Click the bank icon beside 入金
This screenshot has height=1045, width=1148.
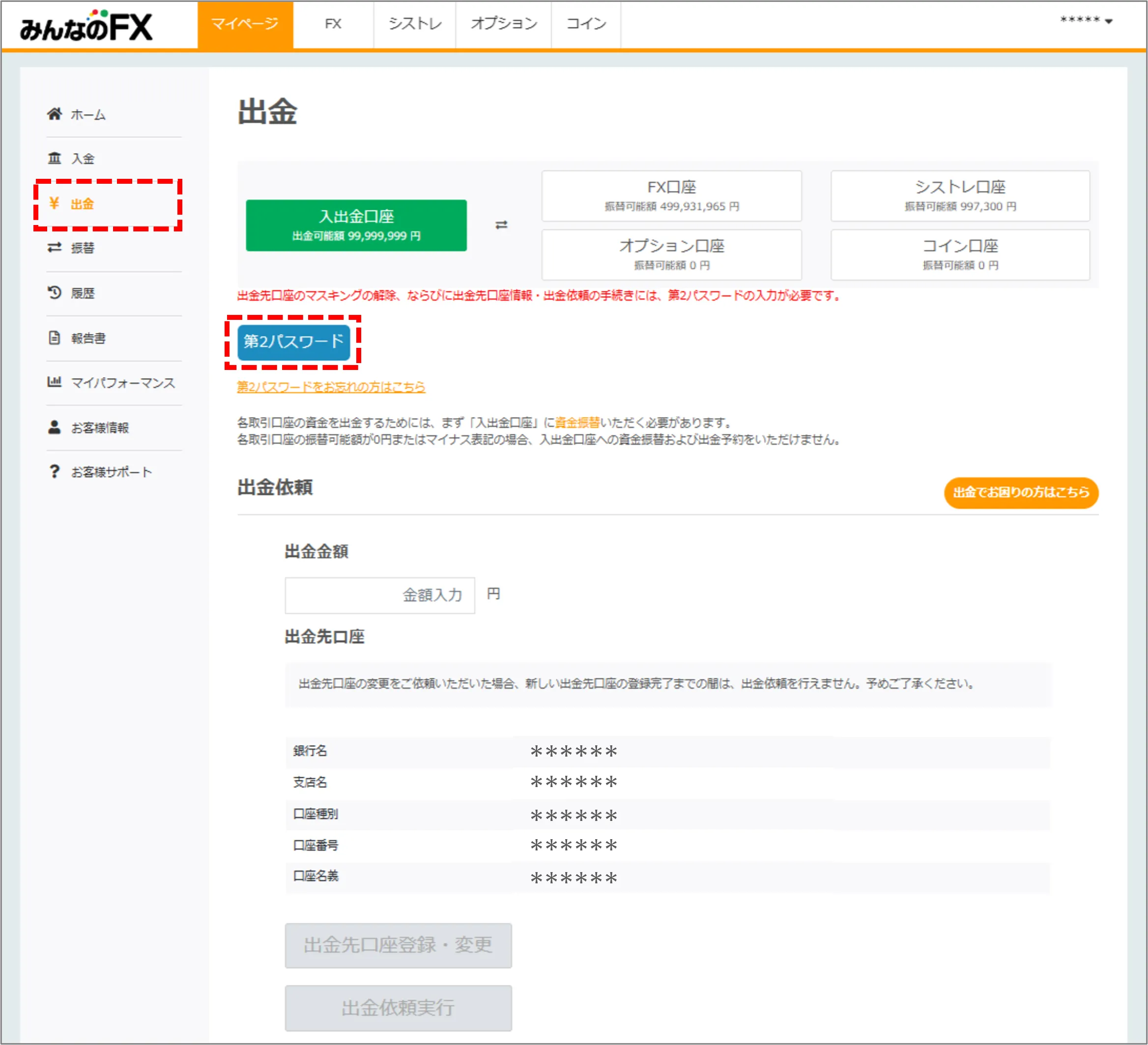54,158
